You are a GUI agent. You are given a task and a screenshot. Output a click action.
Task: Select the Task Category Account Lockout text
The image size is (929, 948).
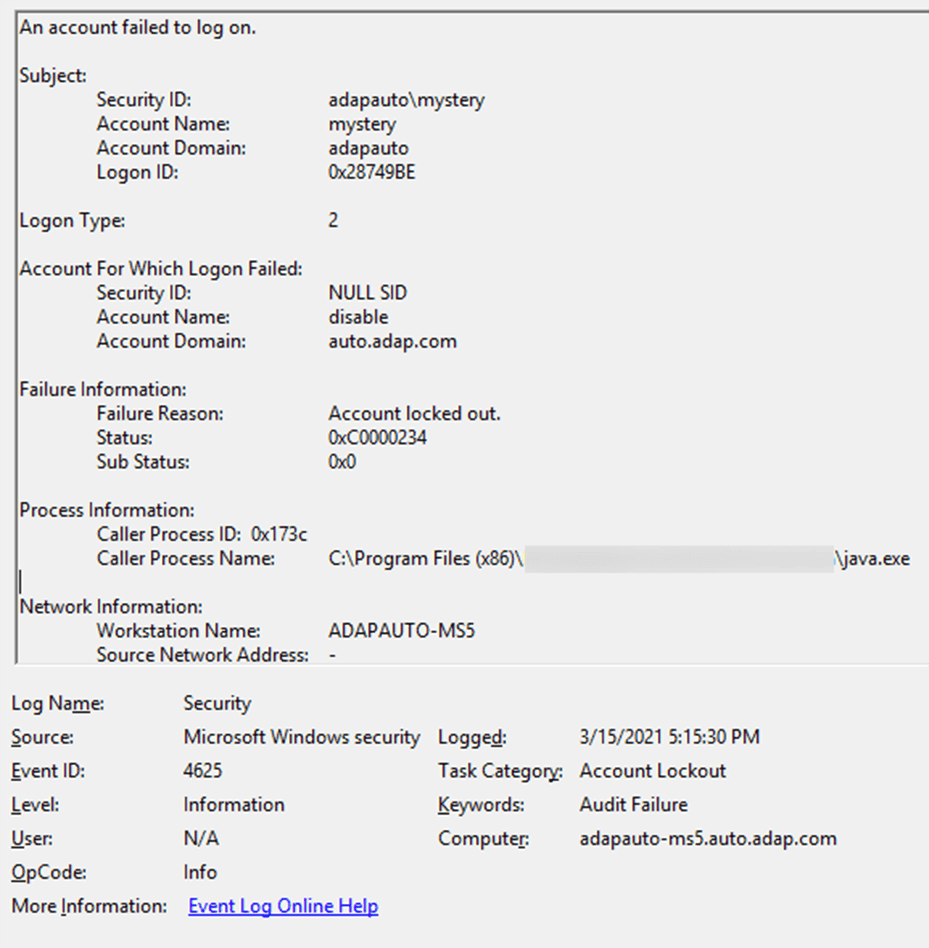point(652,770)
